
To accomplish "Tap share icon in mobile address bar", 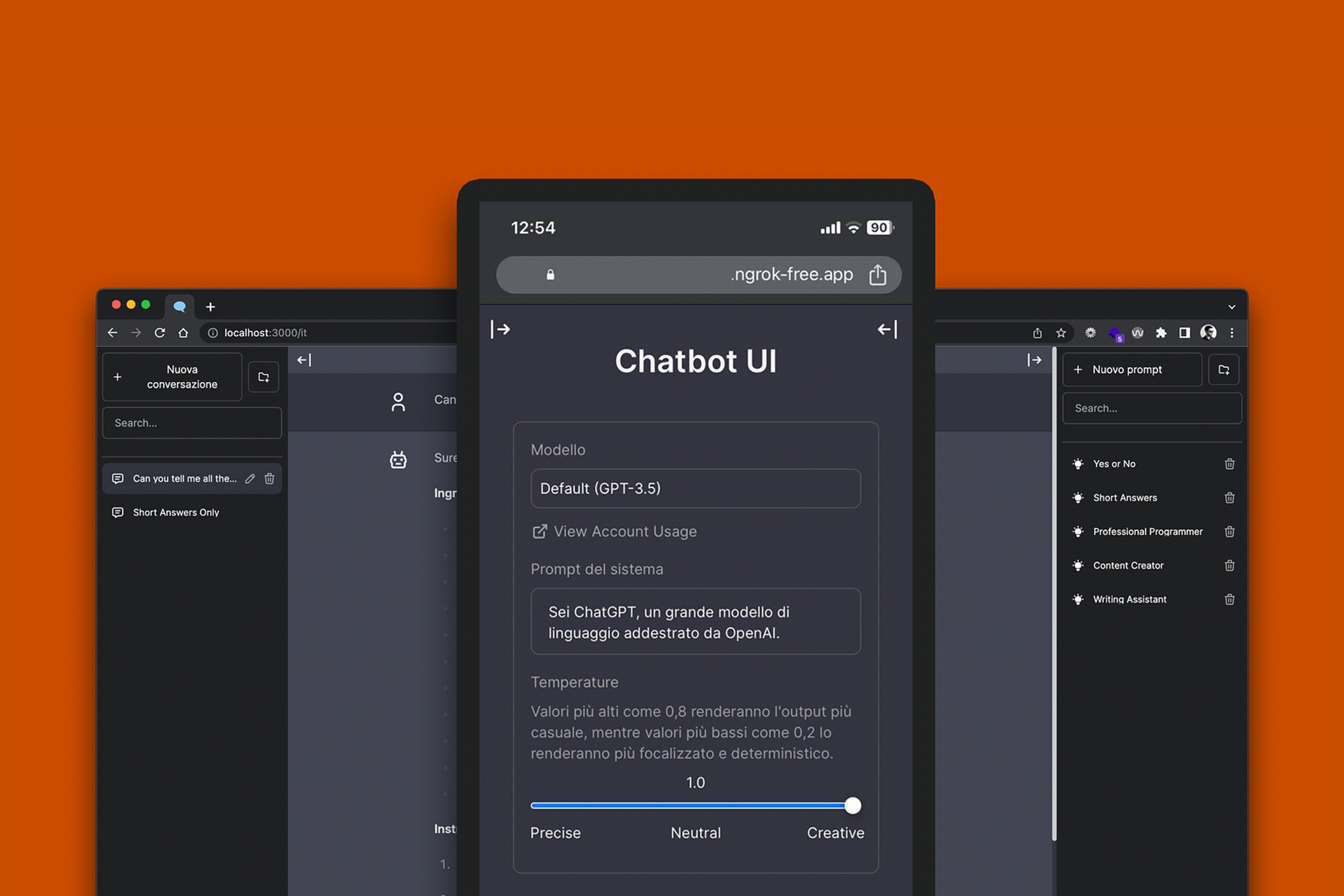I will pos(877,274).
